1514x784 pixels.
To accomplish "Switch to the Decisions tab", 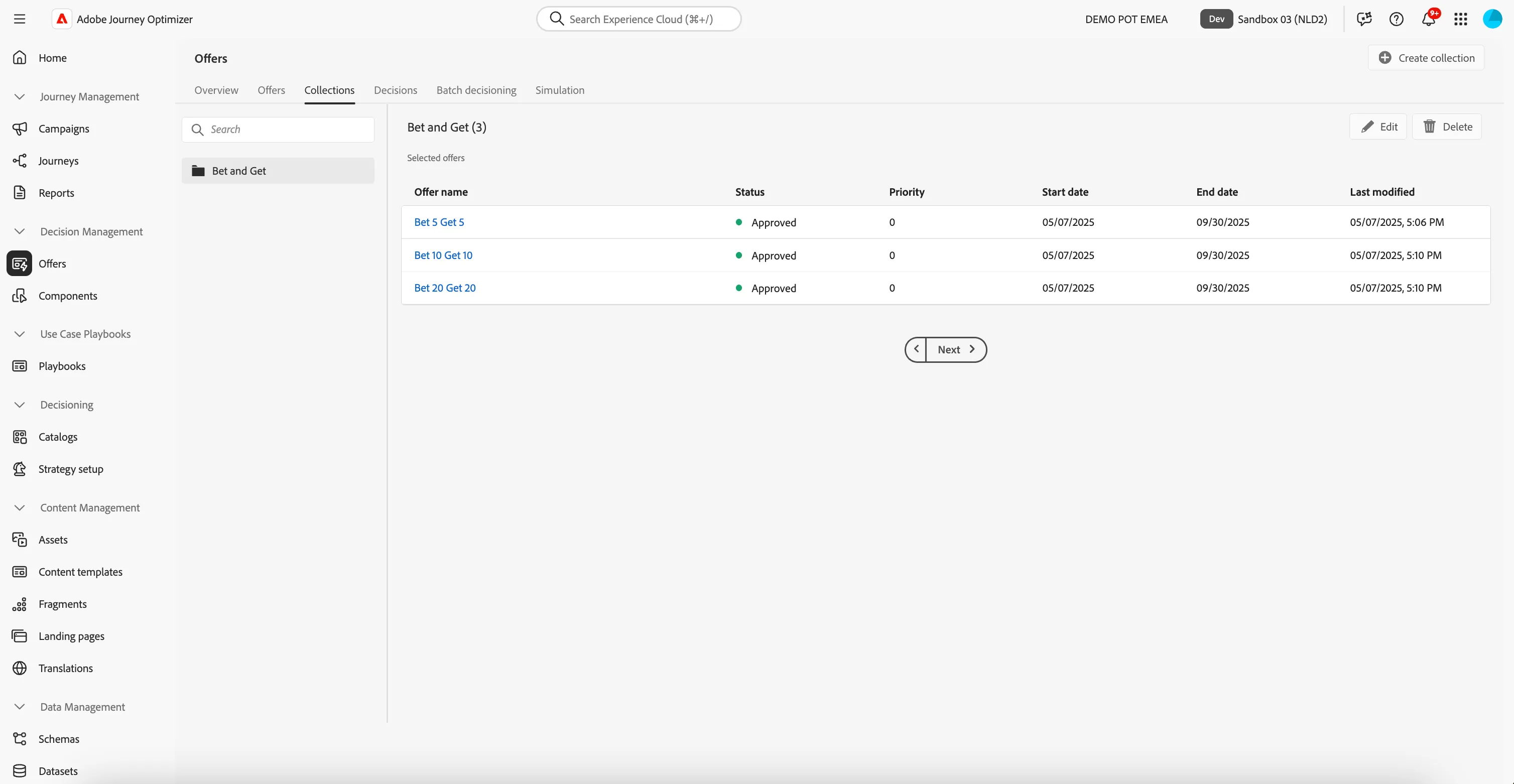I will (396, 90).
